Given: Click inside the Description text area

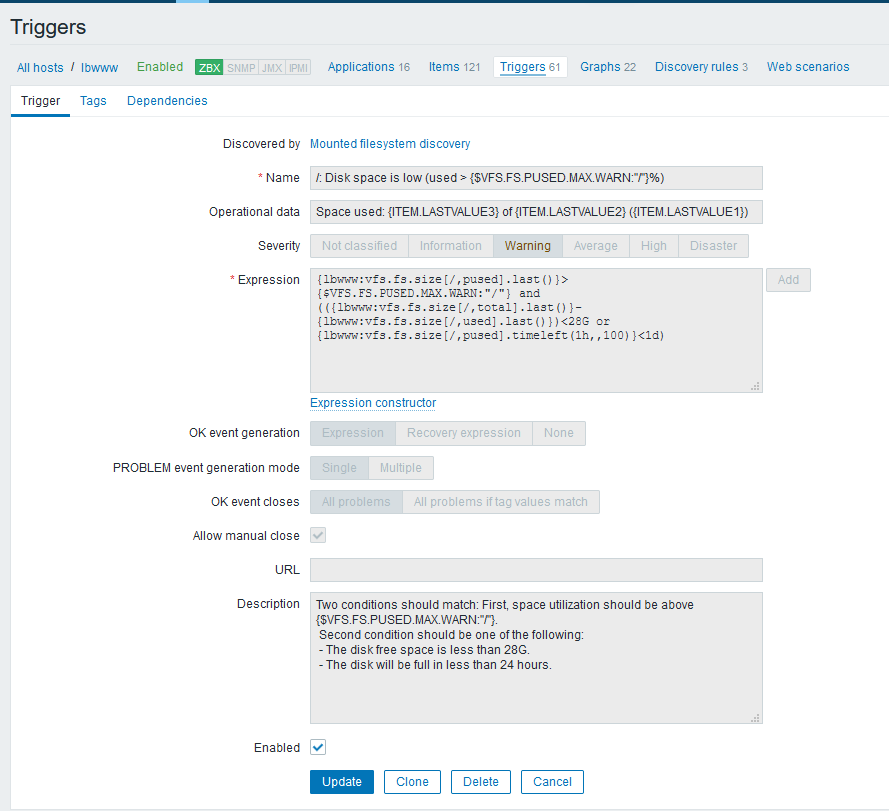Looking at the screenshot, I should pos(536,658).
